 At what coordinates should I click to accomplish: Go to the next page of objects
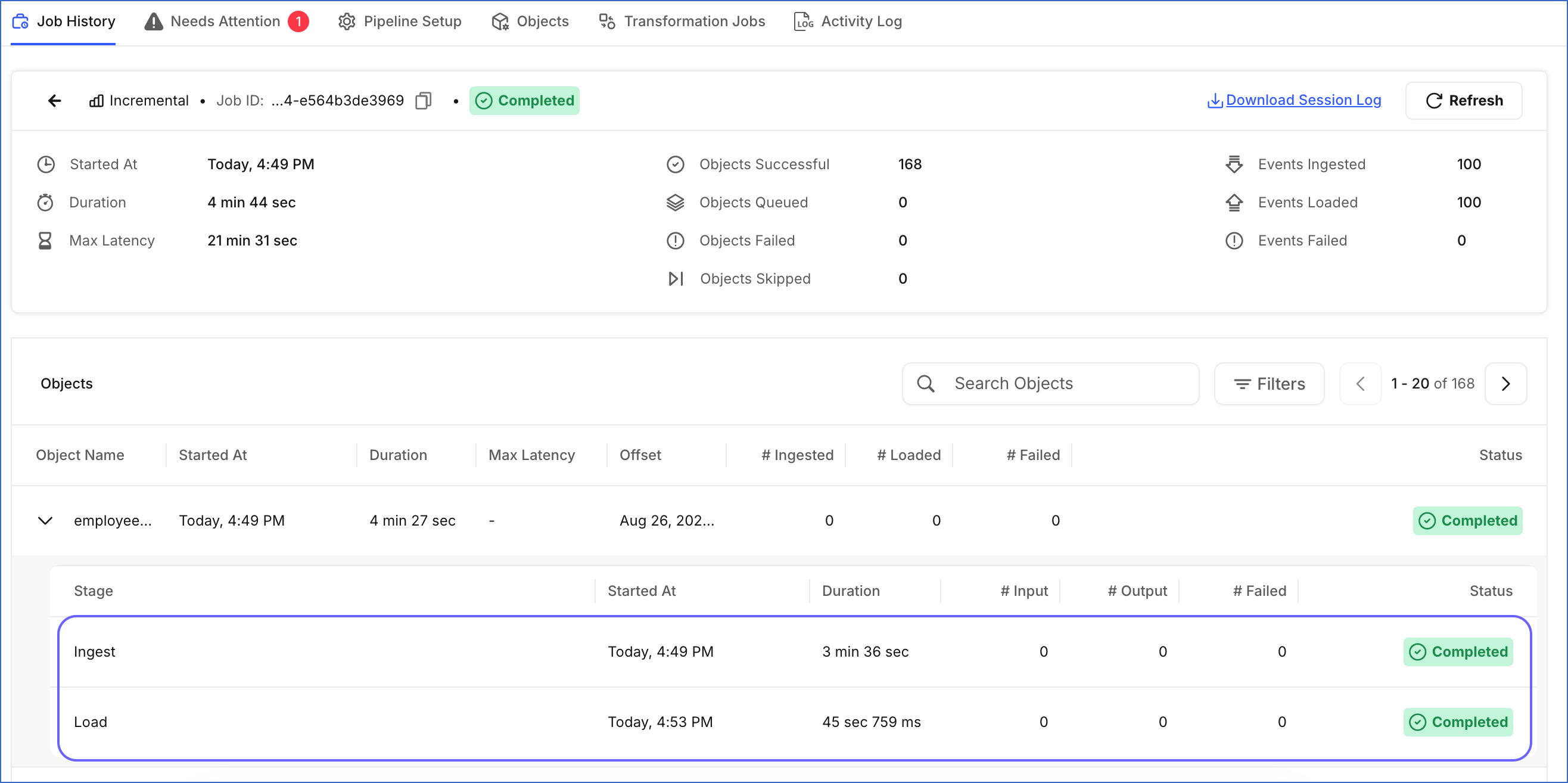[x=1506, y=384]
